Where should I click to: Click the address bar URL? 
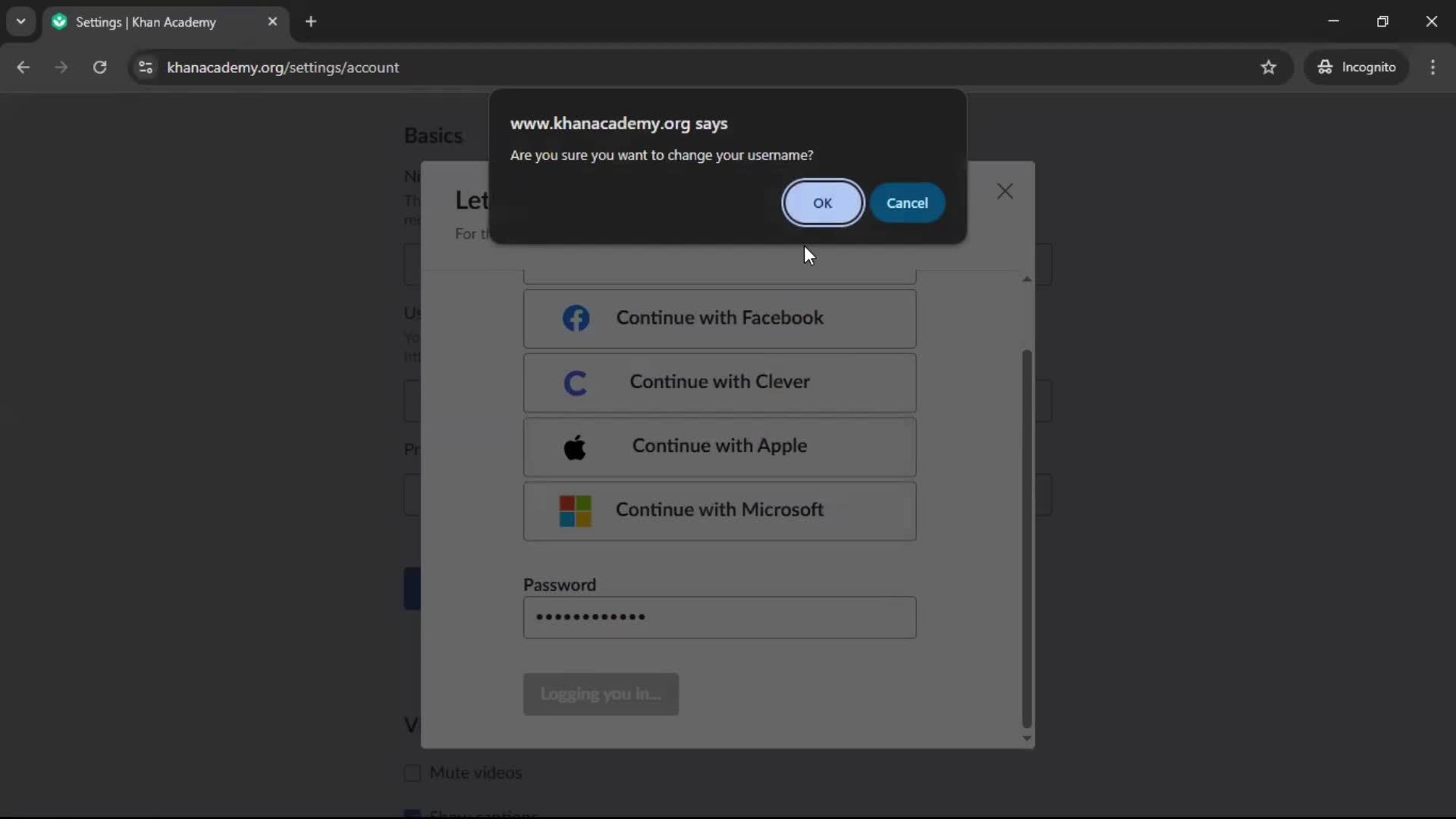tap(283, 67)
